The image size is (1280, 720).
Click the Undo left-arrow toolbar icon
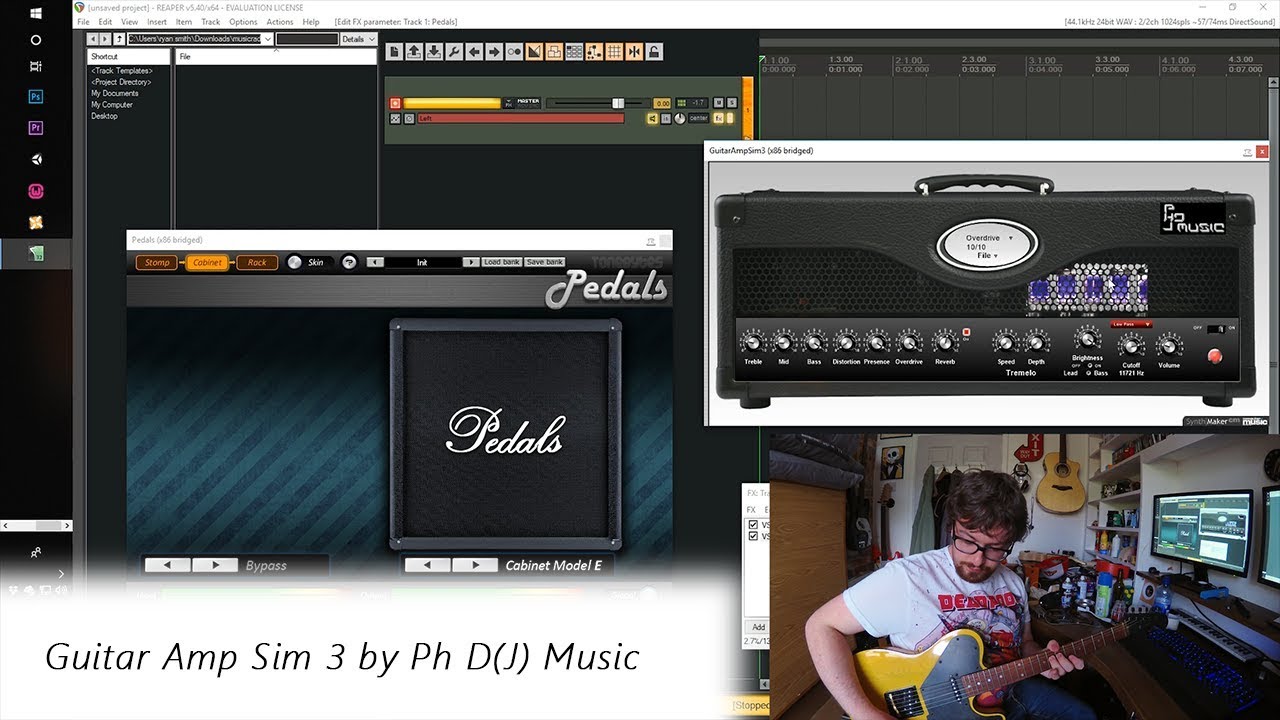474,52
